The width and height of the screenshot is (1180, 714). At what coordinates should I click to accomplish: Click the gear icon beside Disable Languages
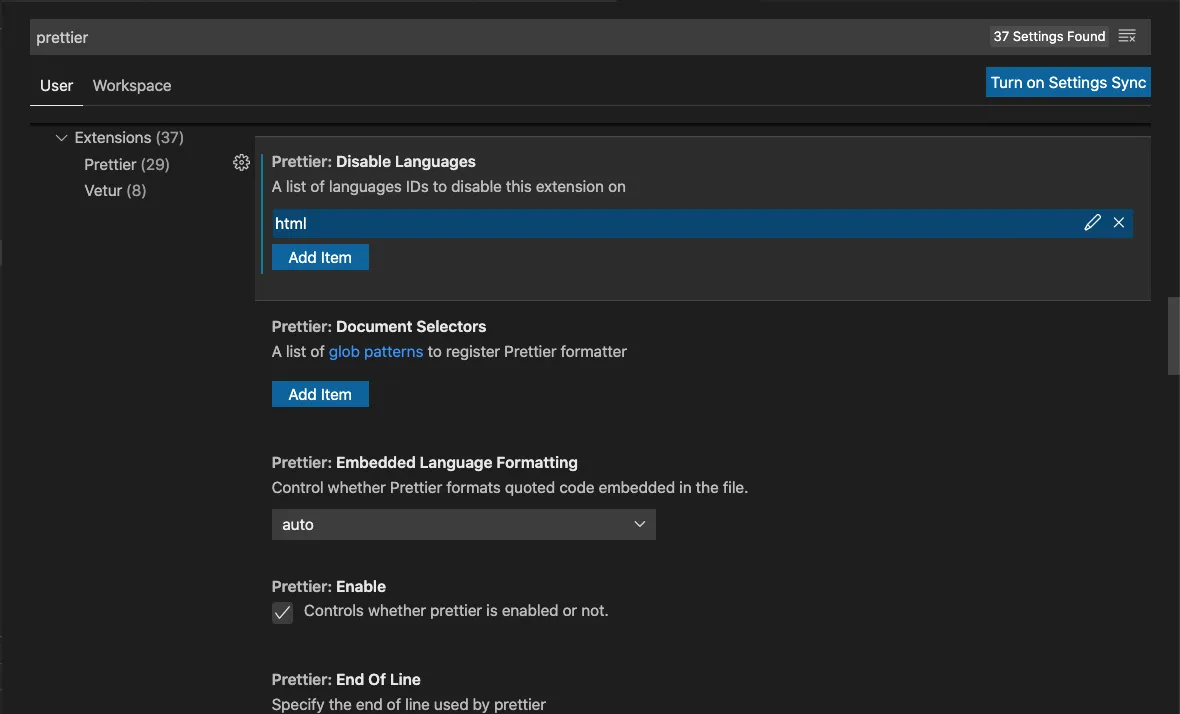pos(241,163)
